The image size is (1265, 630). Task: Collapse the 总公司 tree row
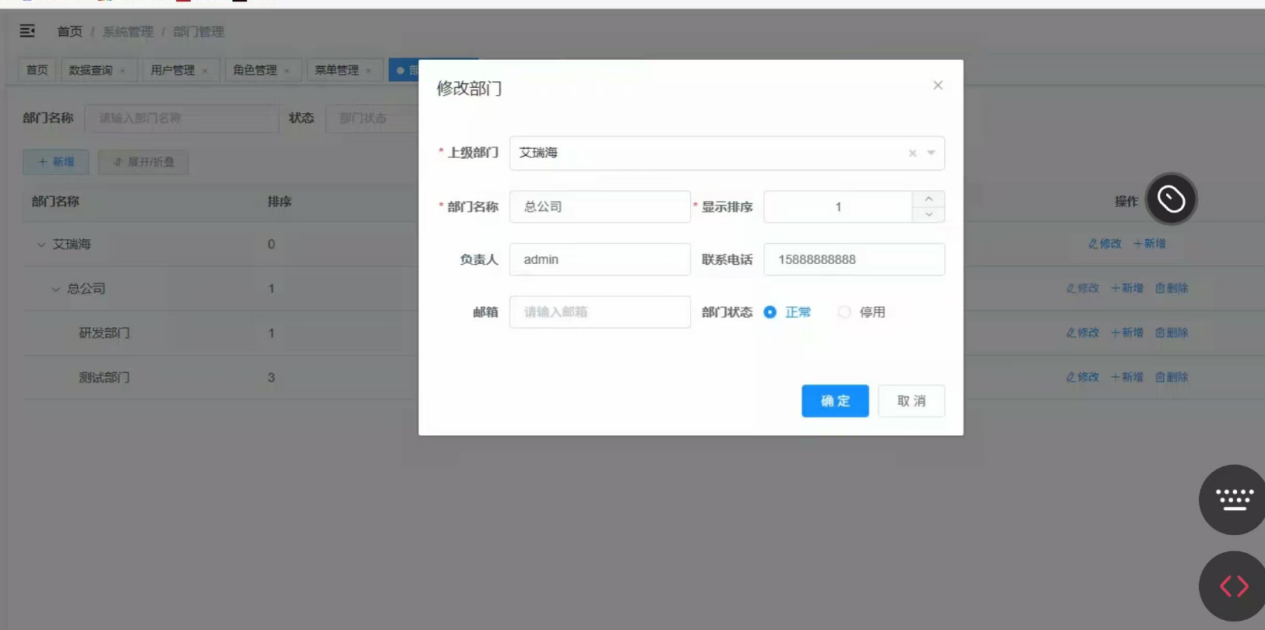pyautogui.click(x=56, y=289)
